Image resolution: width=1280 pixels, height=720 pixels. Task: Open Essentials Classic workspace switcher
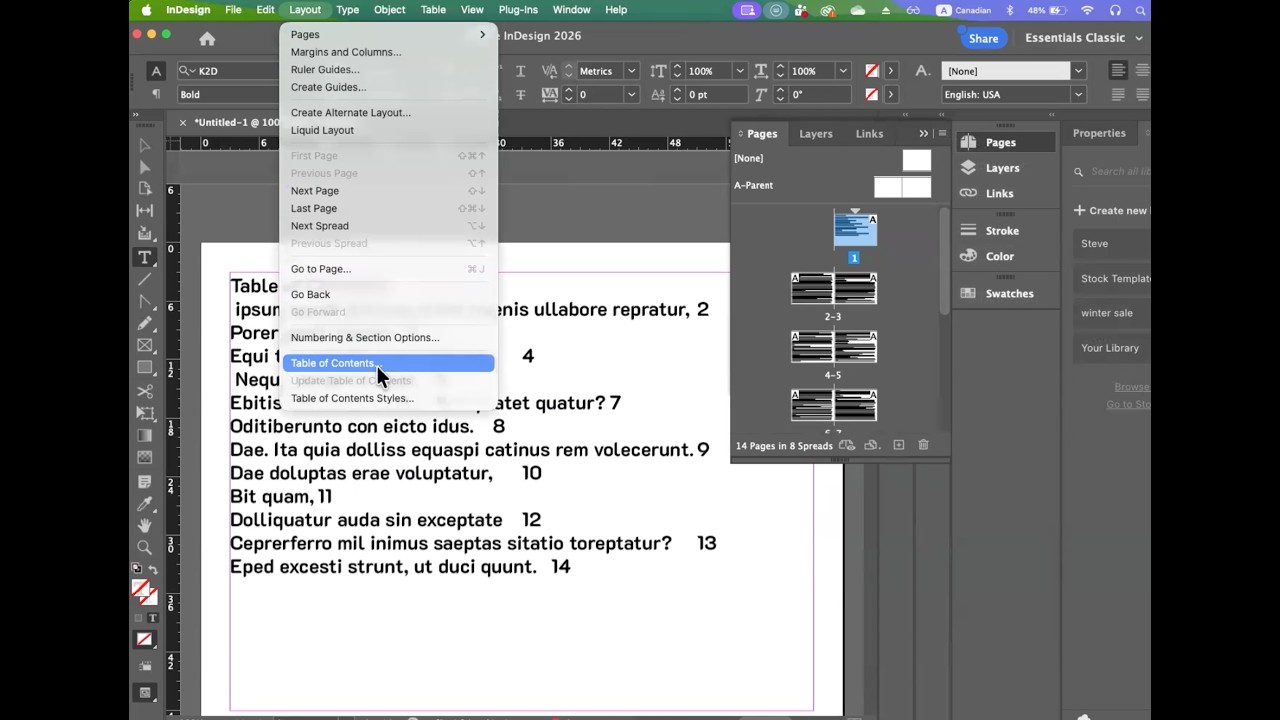click(x=1084, y=38)
